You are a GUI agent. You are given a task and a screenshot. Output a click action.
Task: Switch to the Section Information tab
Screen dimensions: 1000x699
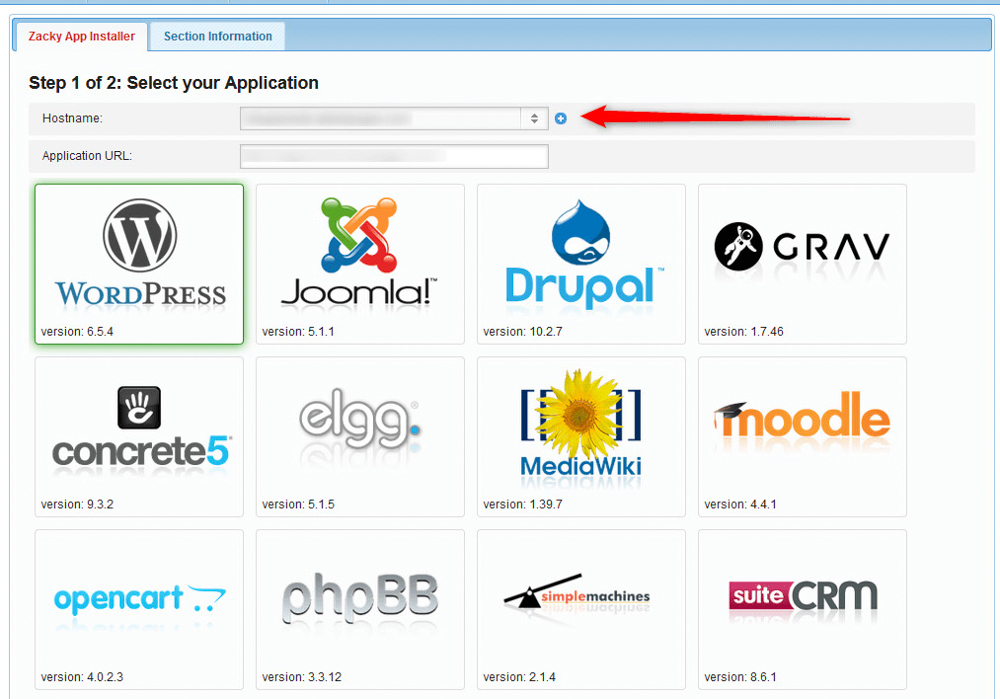(217, 36)
